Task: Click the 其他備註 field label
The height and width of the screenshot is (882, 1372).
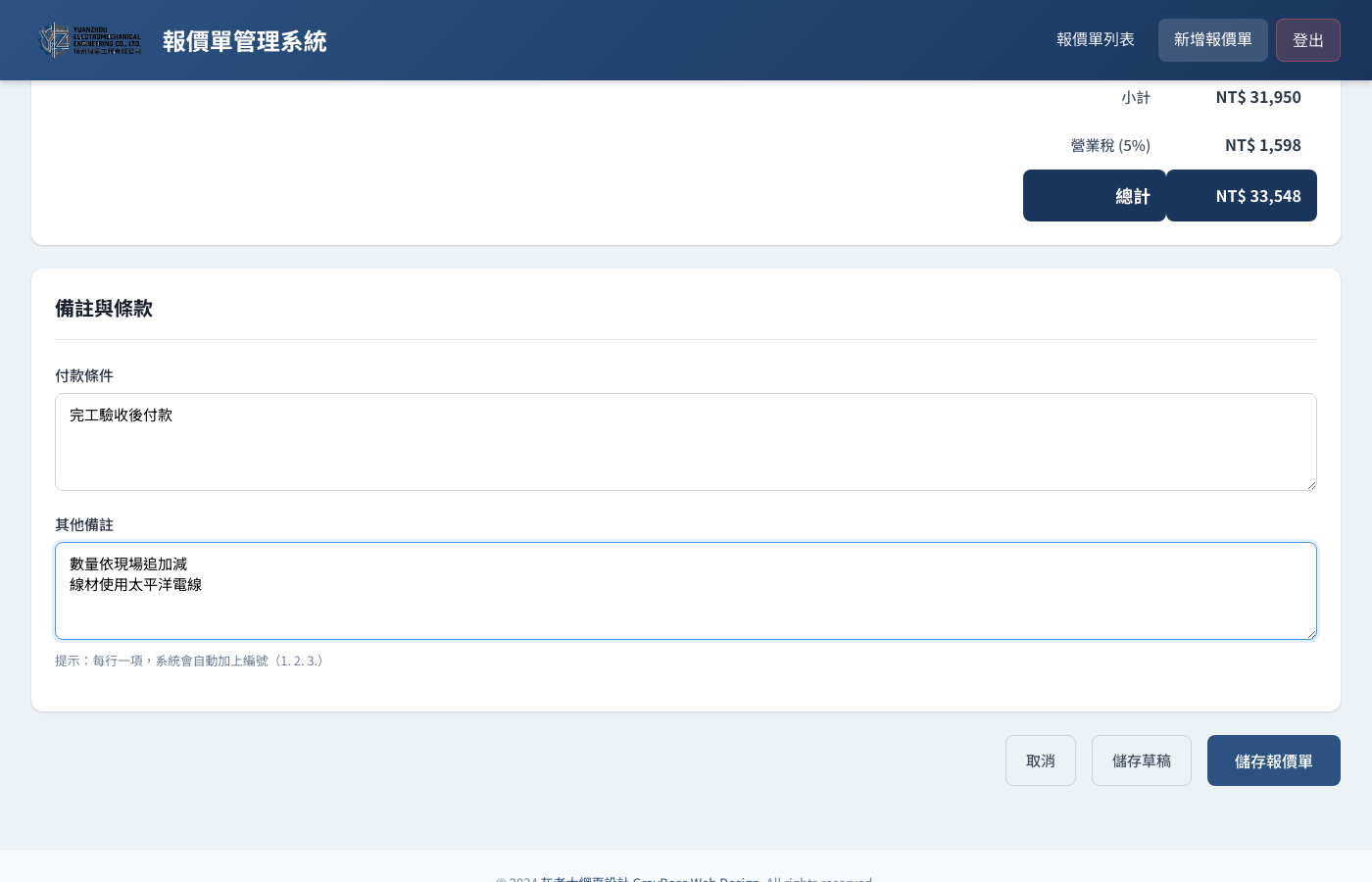Action: point(84,524)
